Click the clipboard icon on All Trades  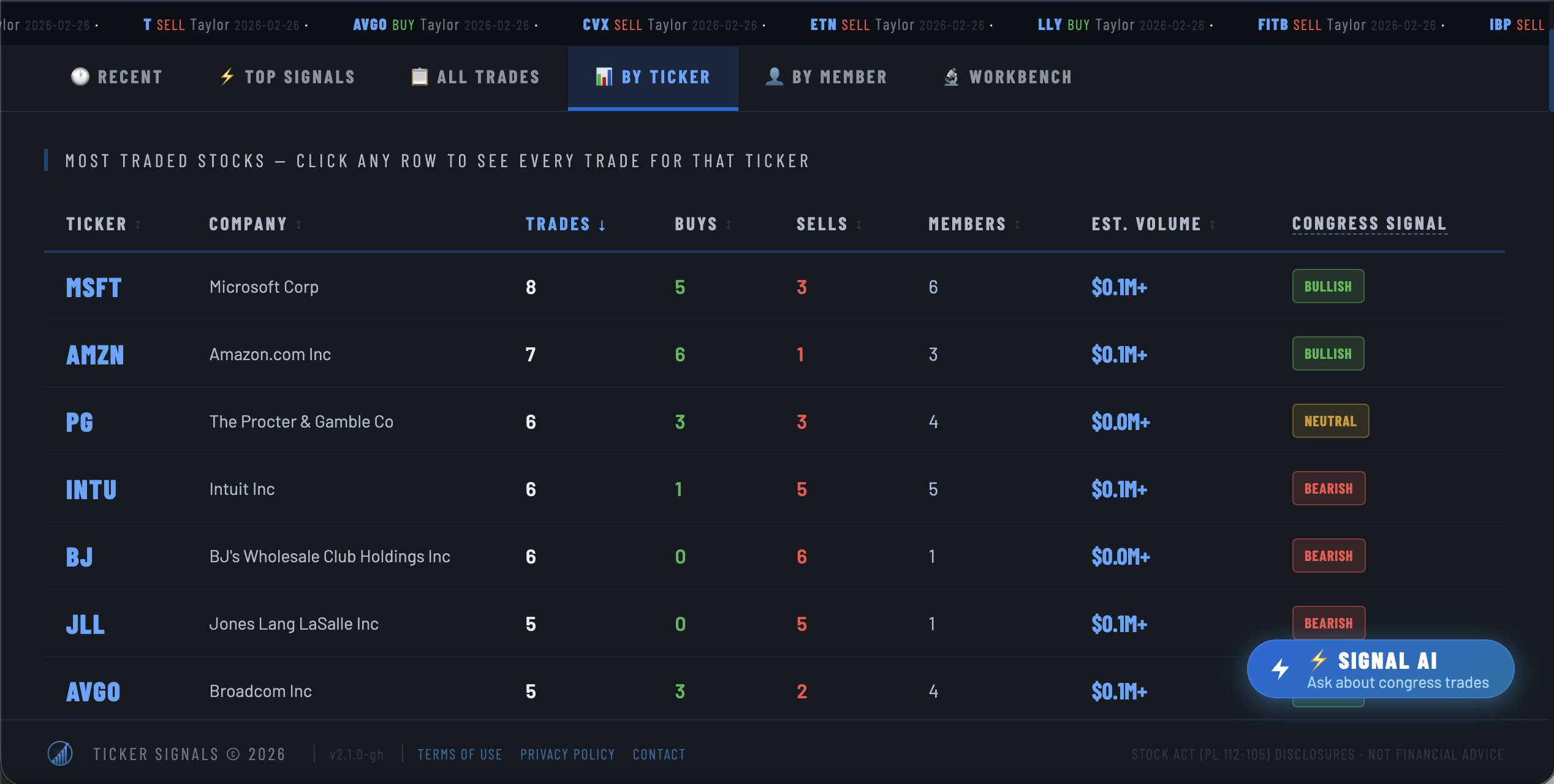[x=419, y=76]
